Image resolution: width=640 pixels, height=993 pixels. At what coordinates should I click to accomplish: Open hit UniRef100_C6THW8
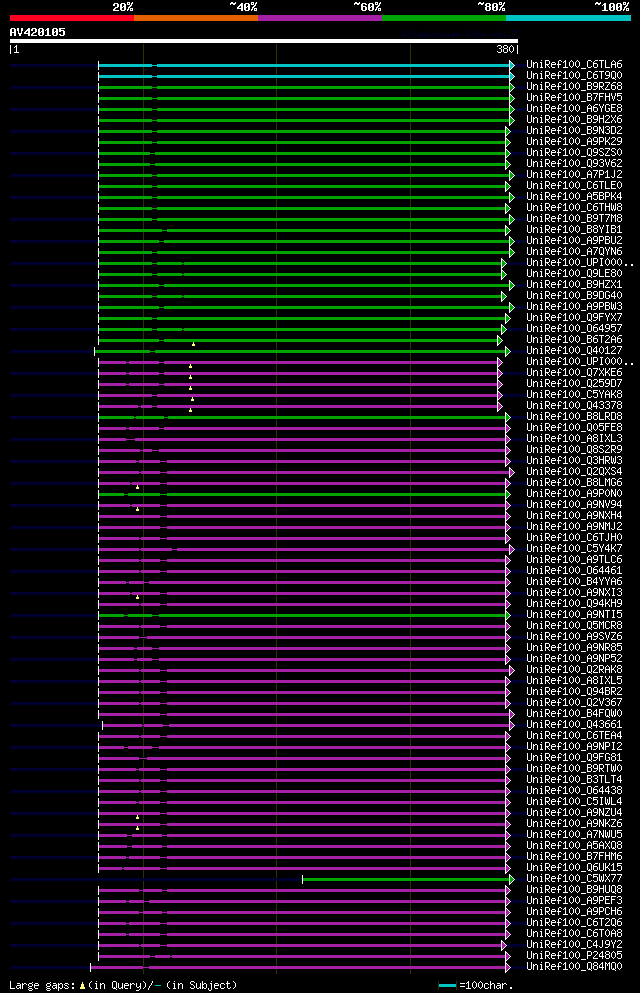pos(574,207)
